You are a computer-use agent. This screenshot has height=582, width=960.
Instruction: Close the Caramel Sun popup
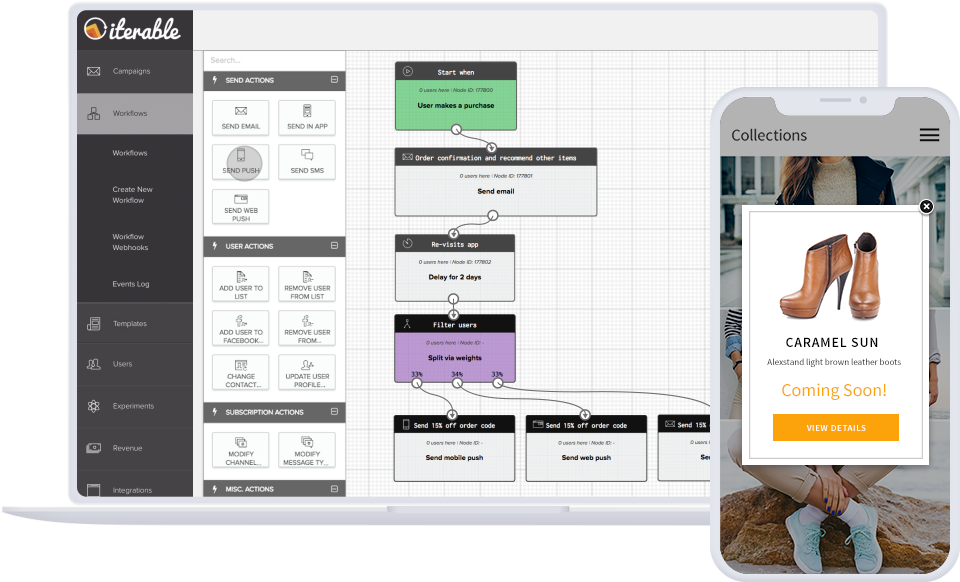click(926, 207)
